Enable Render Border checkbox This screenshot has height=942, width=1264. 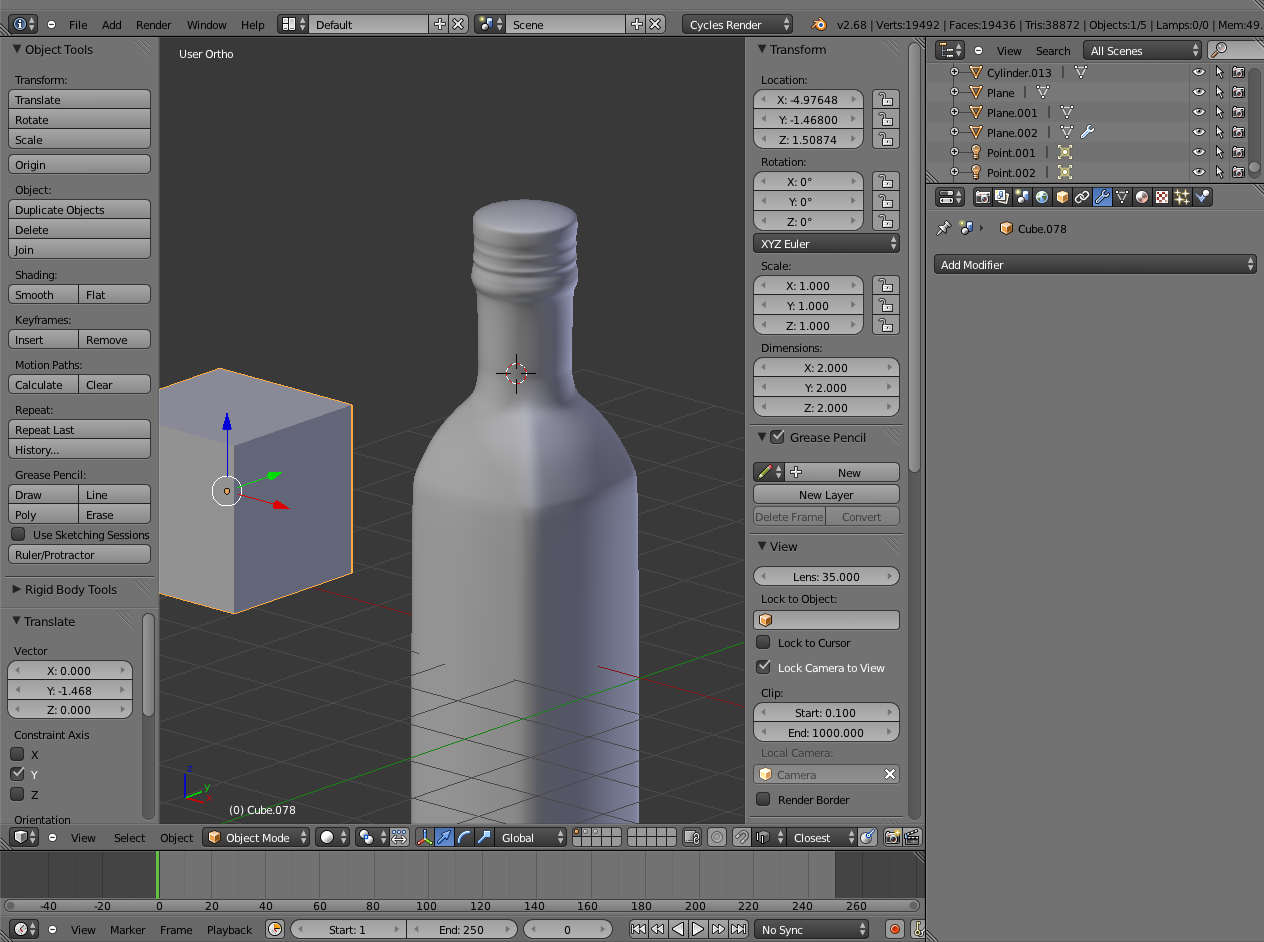tap(763, 799)
